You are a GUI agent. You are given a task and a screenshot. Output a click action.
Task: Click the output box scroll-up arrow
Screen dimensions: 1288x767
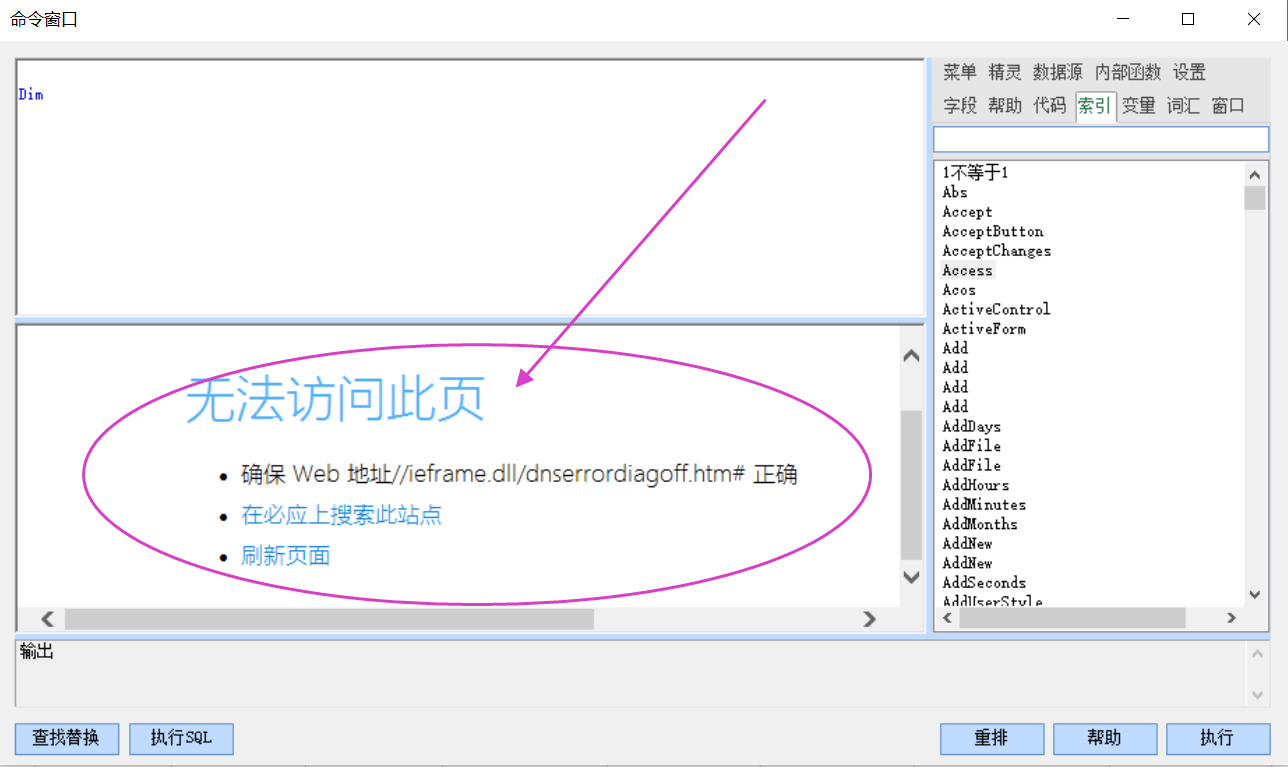tap(1257, 654)
